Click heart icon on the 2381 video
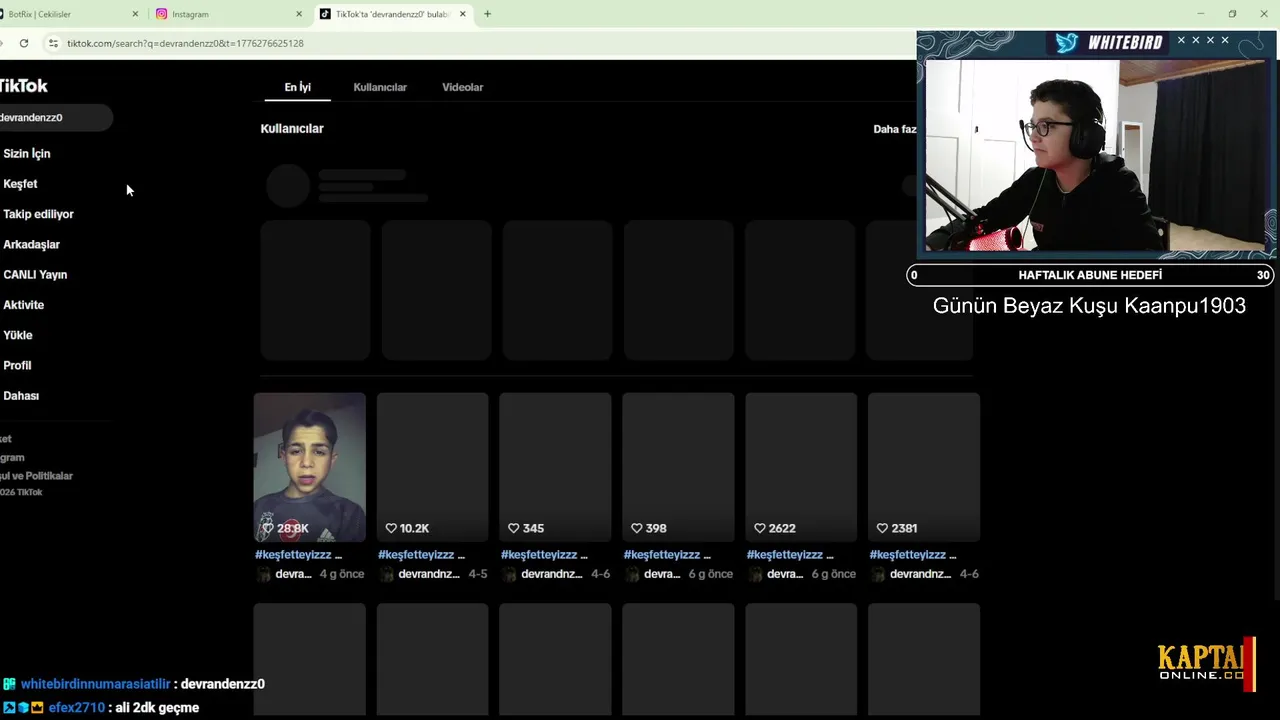 pyautogui.click(x=882, y=528)
